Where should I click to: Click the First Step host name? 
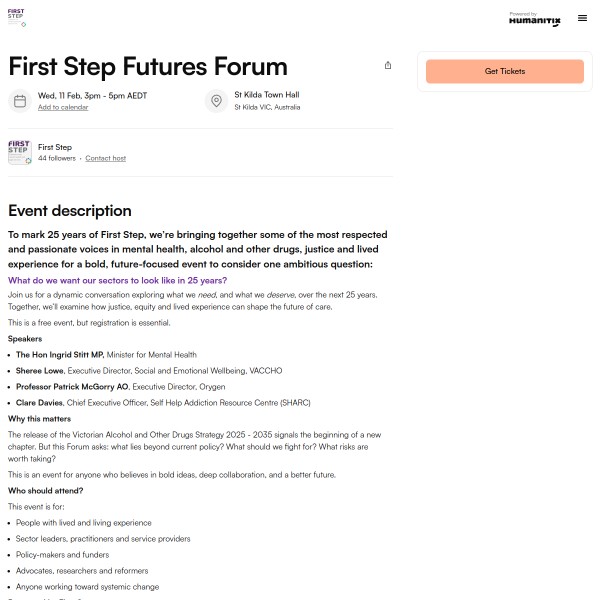[x=55, y=147]
